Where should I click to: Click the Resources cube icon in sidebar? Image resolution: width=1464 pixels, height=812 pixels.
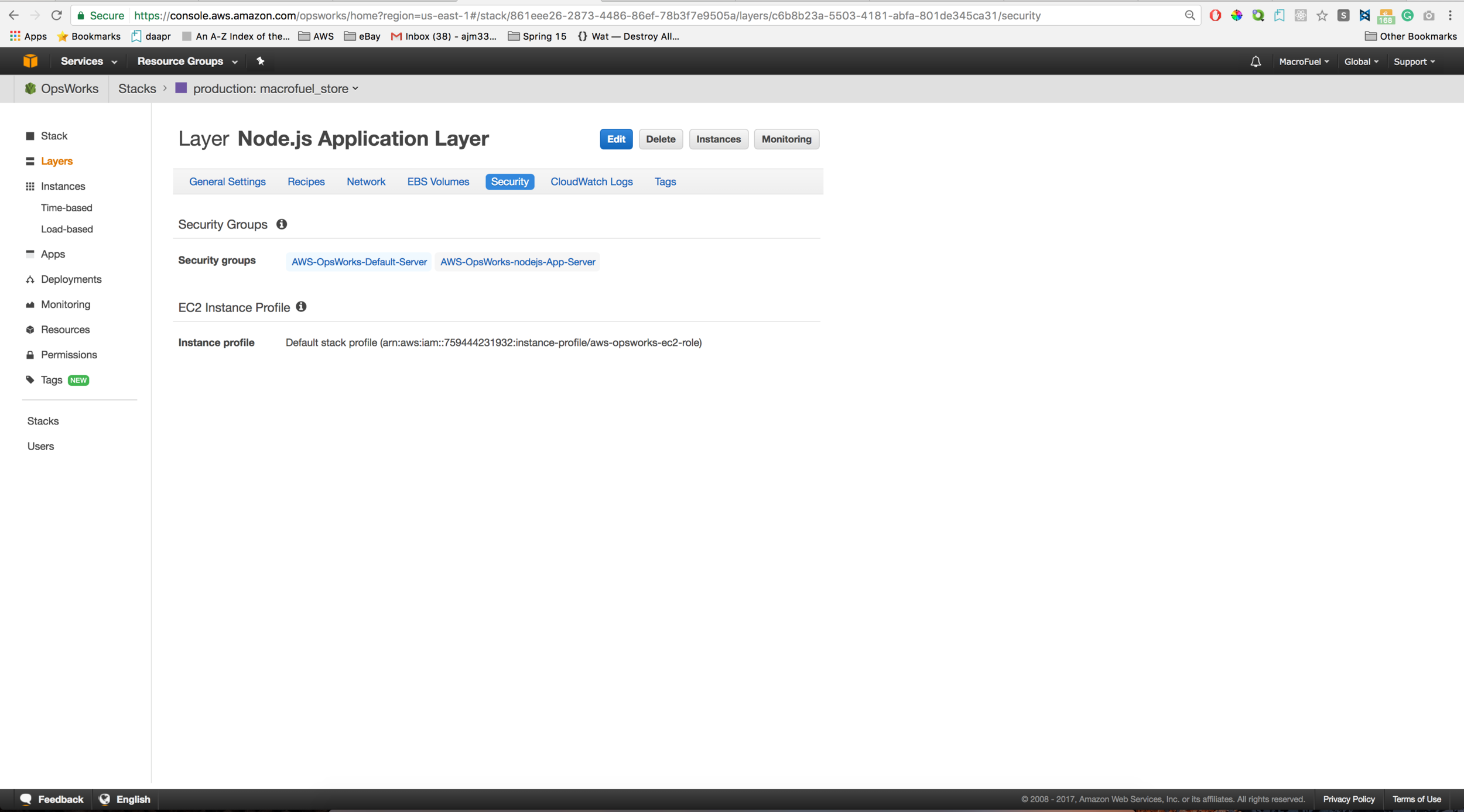(30, 330)
